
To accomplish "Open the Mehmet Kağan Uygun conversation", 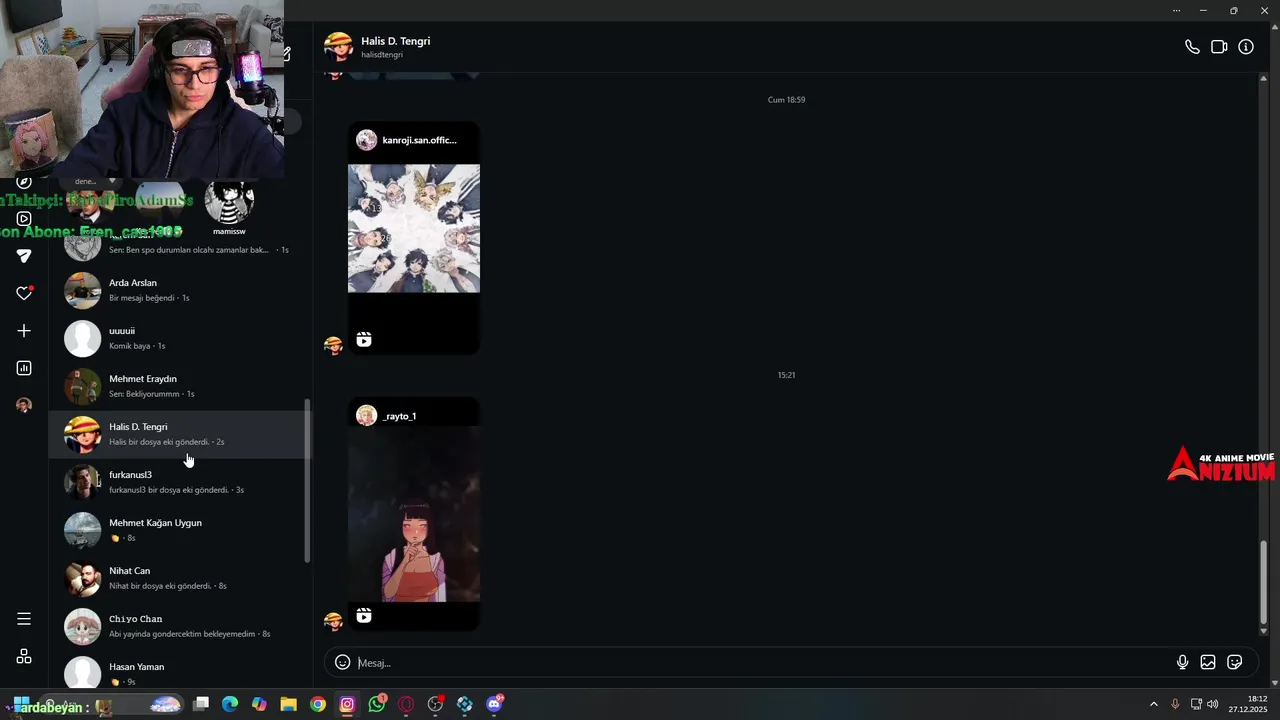I will pyautogui.click(x=180, y=530).
